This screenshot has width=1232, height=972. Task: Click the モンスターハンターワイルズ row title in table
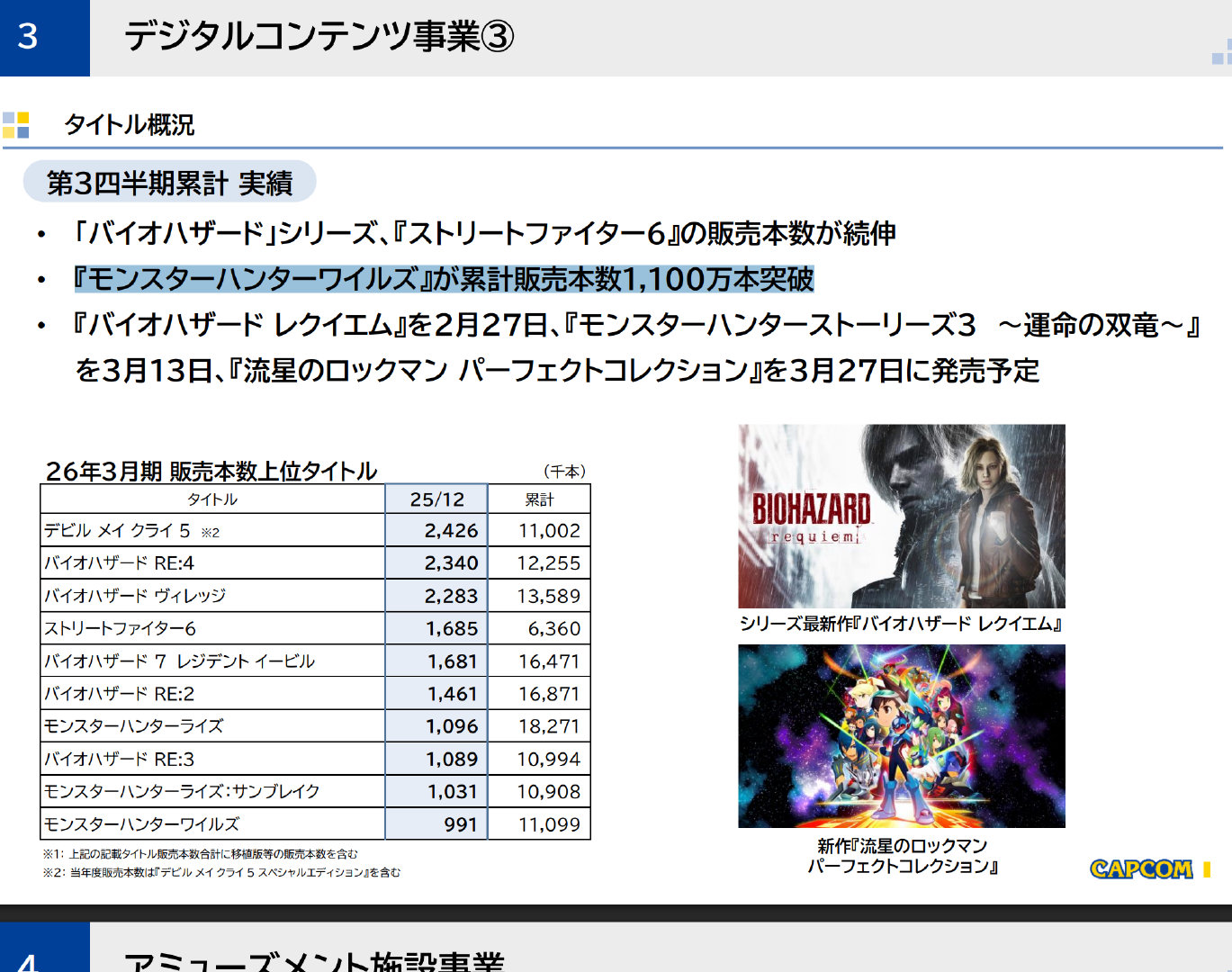[x=142, y=824]
